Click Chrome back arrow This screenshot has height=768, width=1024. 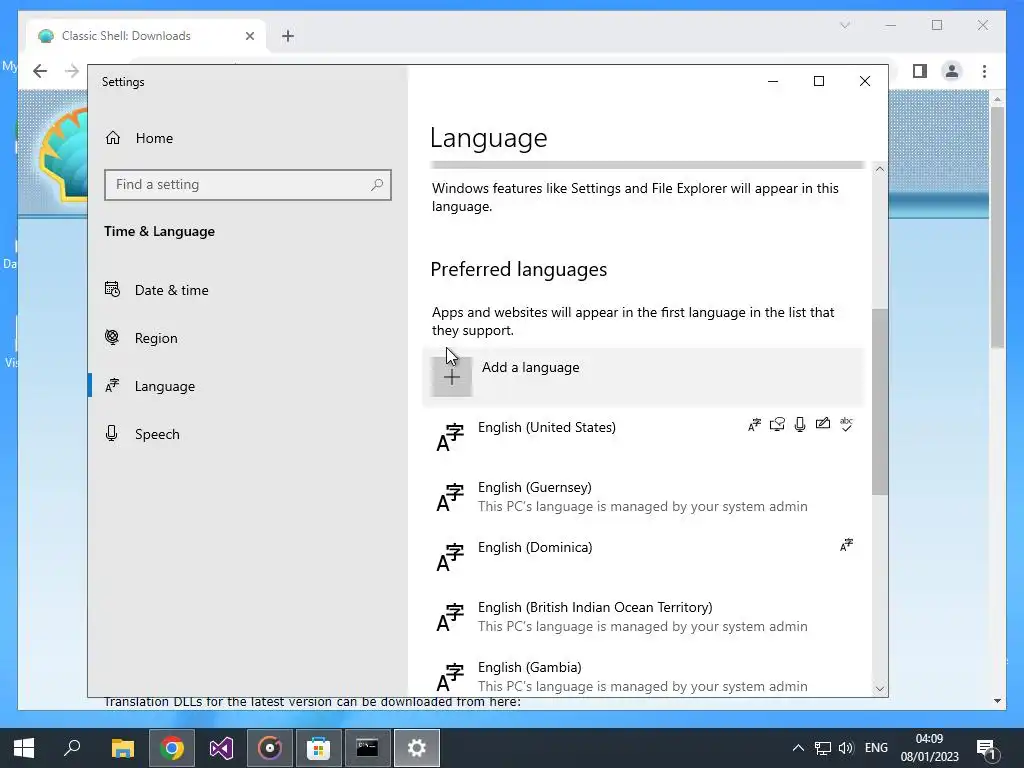click(x=40, y=71)
